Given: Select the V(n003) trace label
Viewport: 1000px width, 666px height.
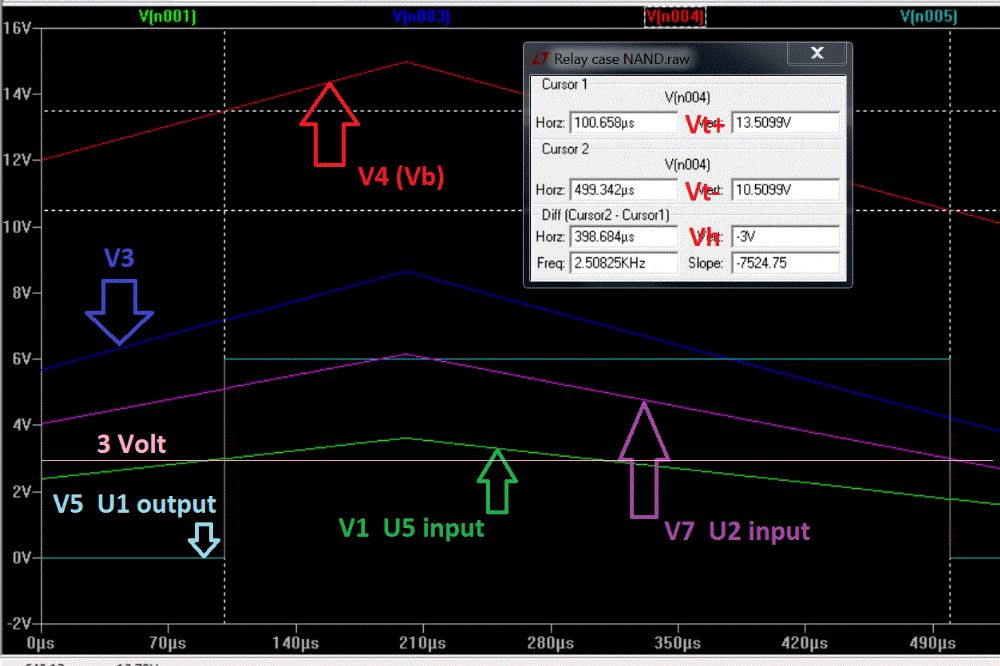Looking at the screenshot, I should tap(421, 17).
